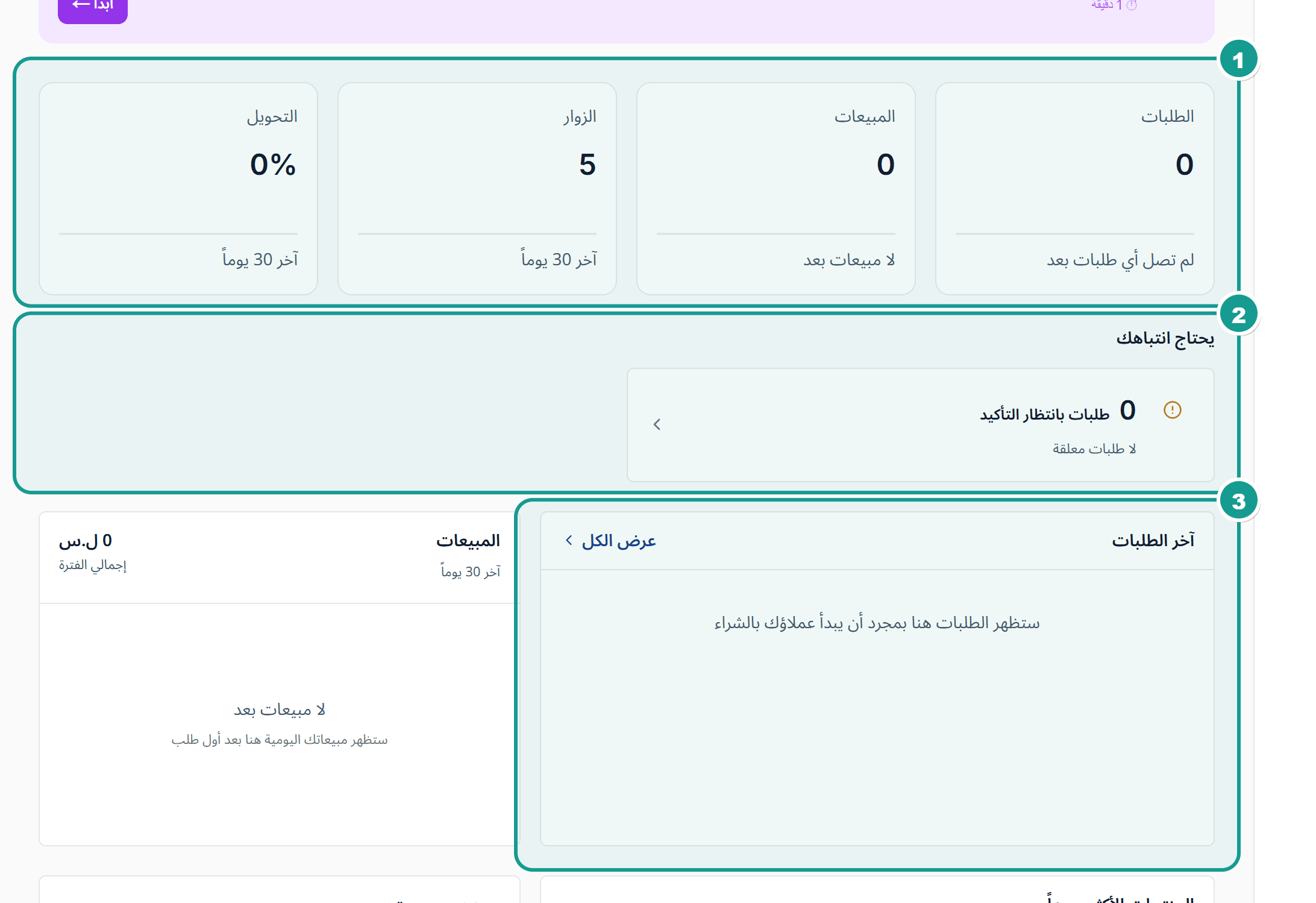Click the إجمالي الفترة label
1316x903 pixels.
click(x=92, y=565)
